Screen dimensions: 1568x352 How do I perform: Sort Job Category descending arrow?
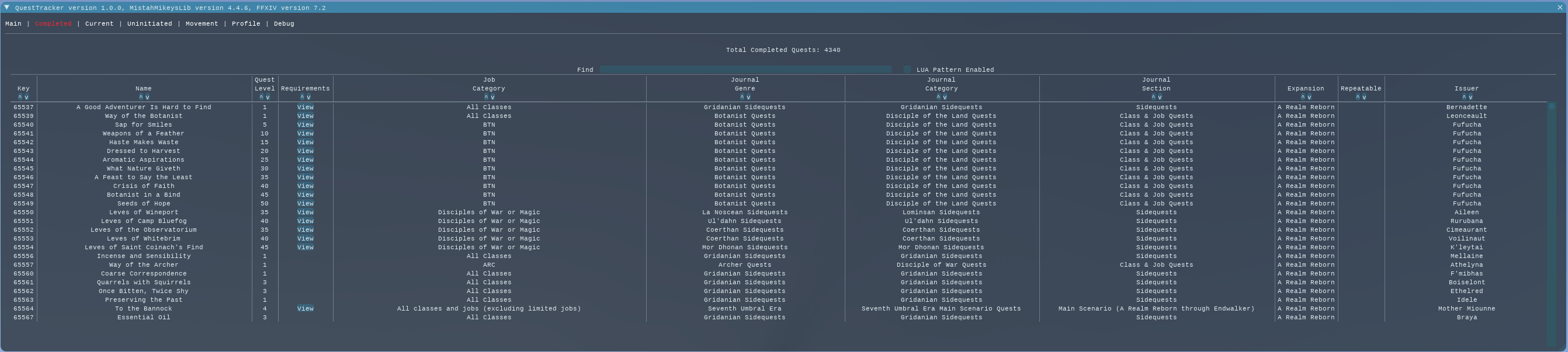click(x=492, y=97)
